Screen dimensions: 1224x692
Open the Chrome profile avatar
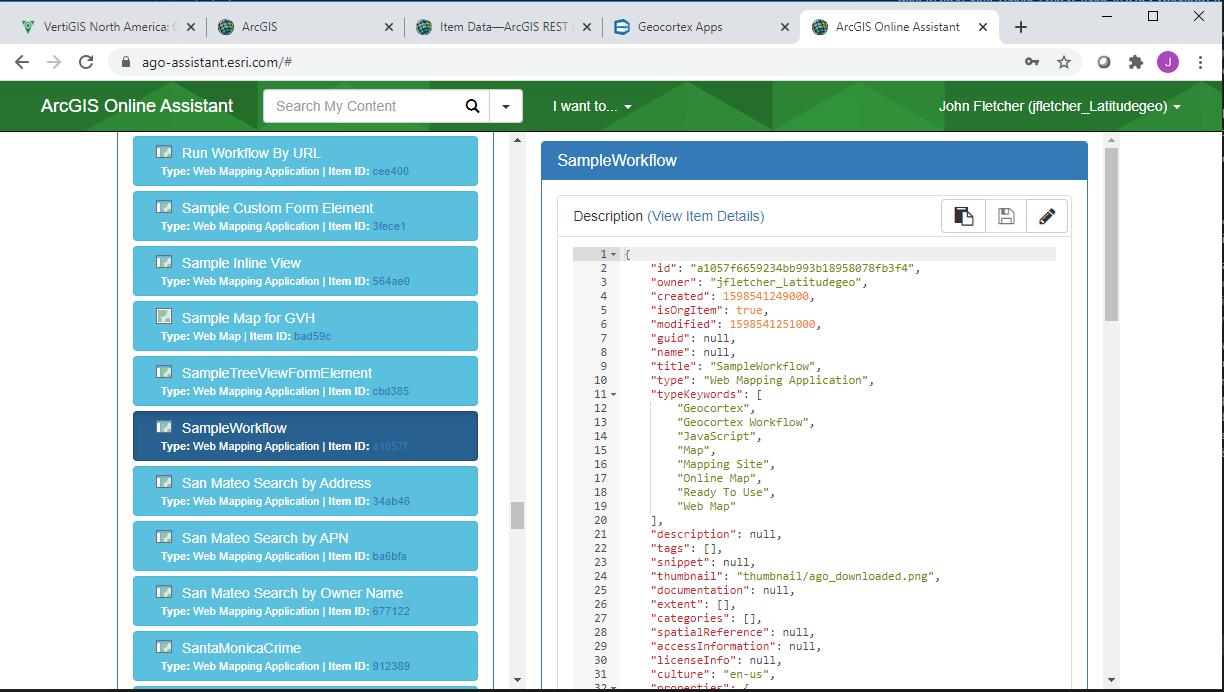(x=1167, y=62)
